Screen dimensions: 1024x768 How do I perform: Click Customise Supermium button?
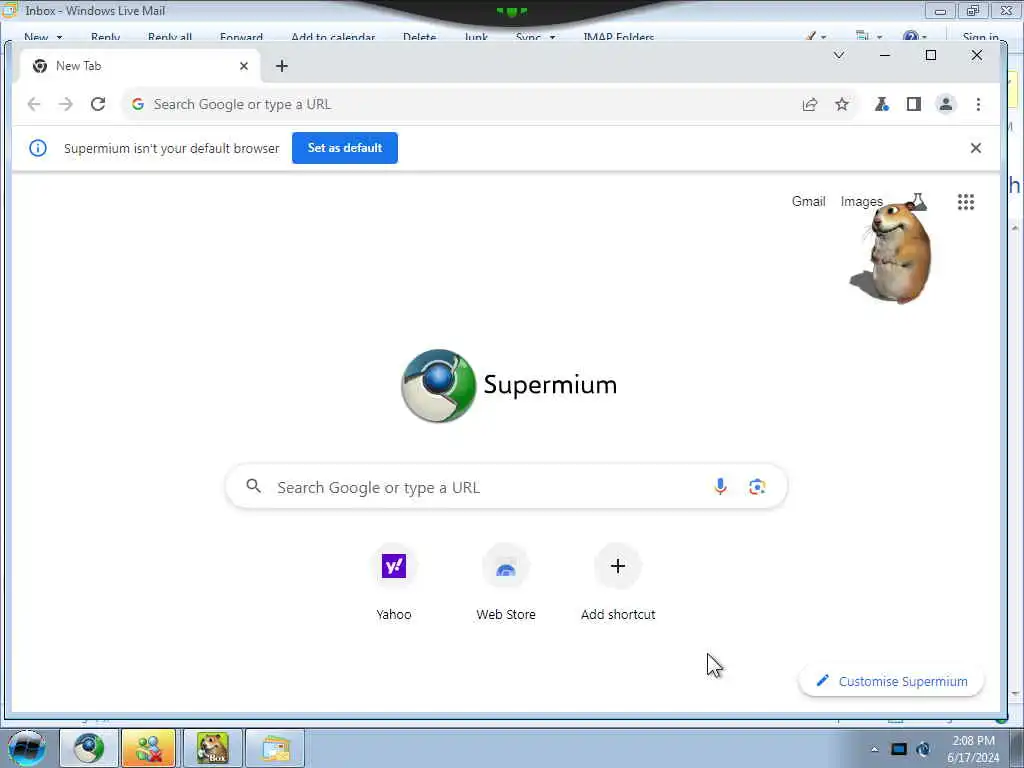891,681
